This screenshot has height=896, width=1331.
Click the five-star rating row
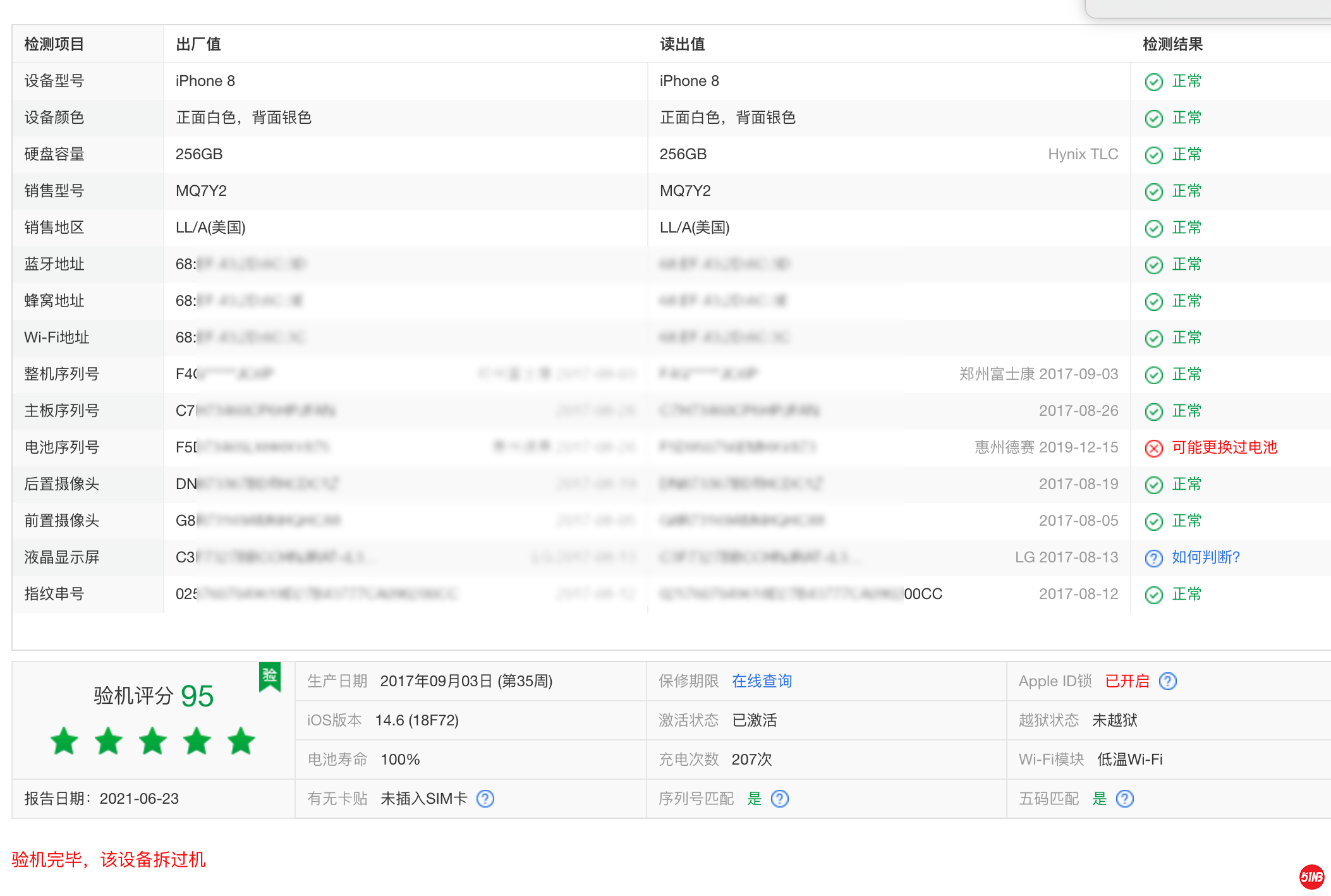coord(153,741)
